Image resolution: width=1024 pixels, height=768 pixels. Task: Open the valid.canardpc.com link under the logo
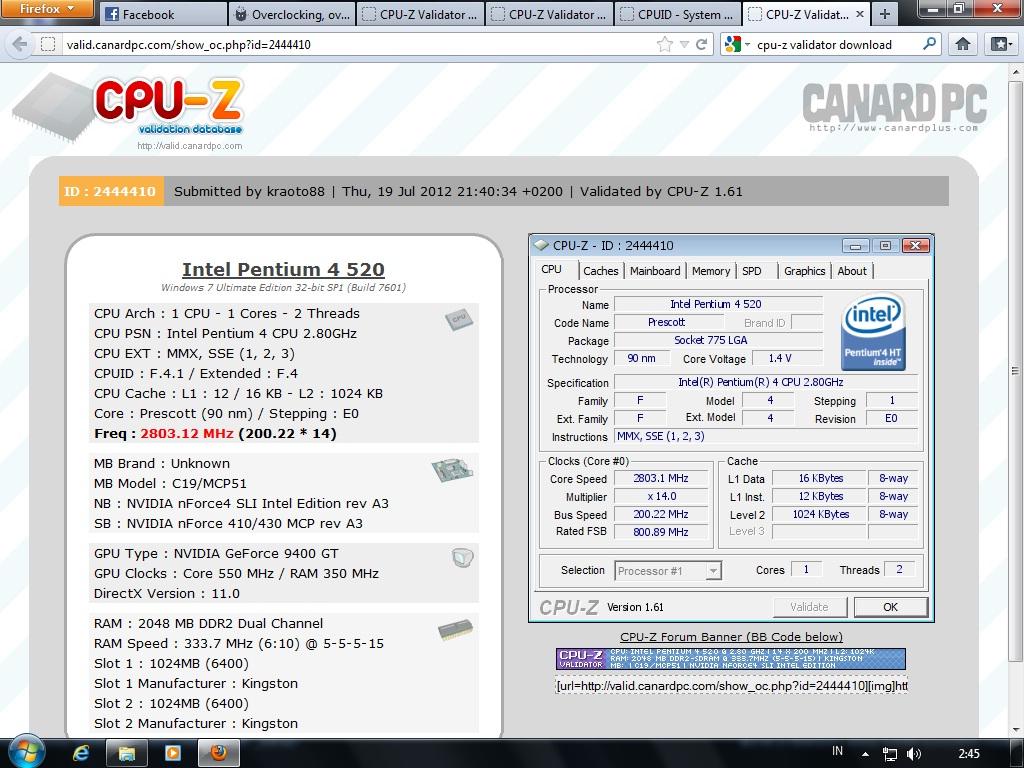coord(189,146)
